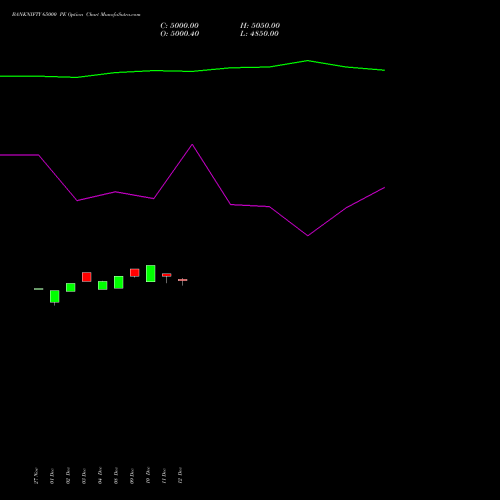
Task: Click the 04 Dec date label
Action: coord(100,476)
